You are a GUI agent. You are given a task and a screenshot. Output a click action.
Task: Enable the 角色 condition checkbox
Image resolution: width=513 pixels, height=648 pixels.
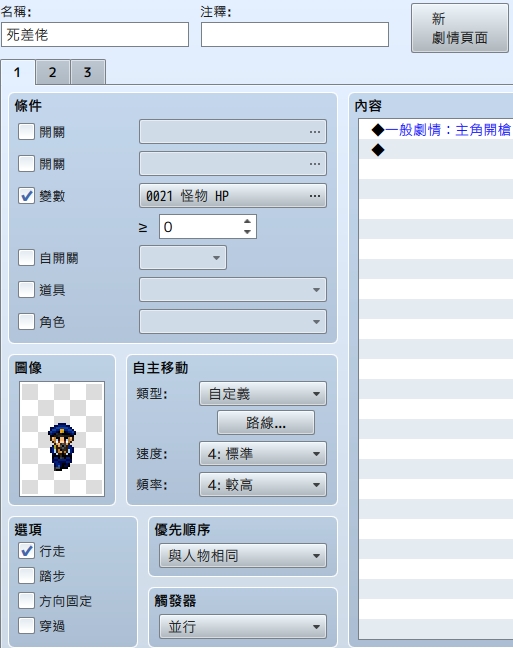coord(26,322)
